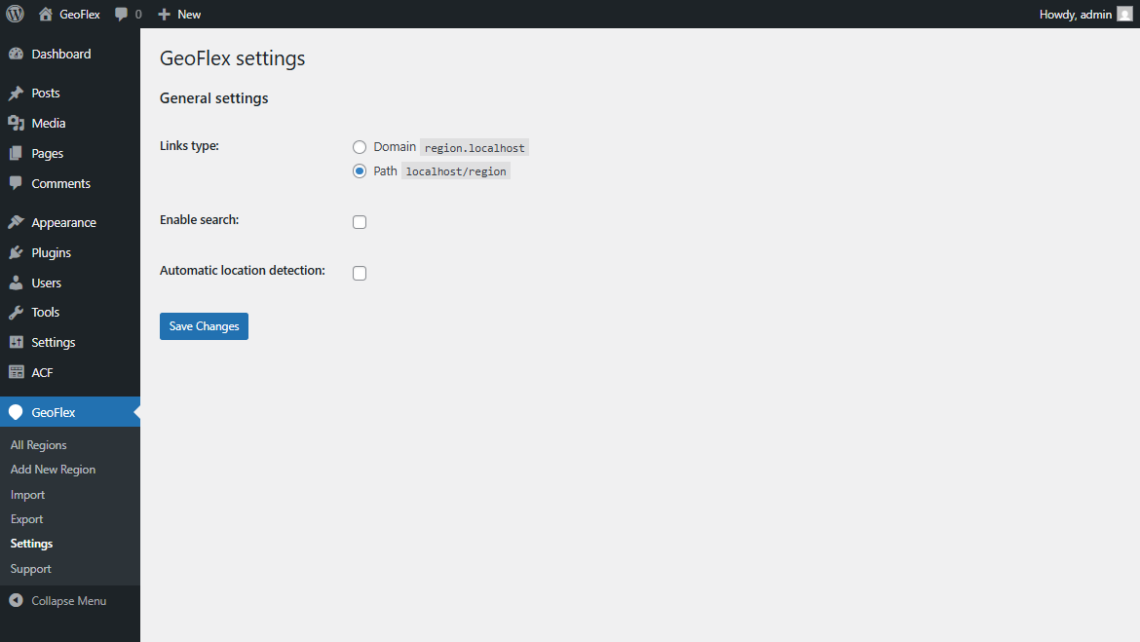Select the Path links type radio
The image size is (1140, 642).
coord(360,171)
